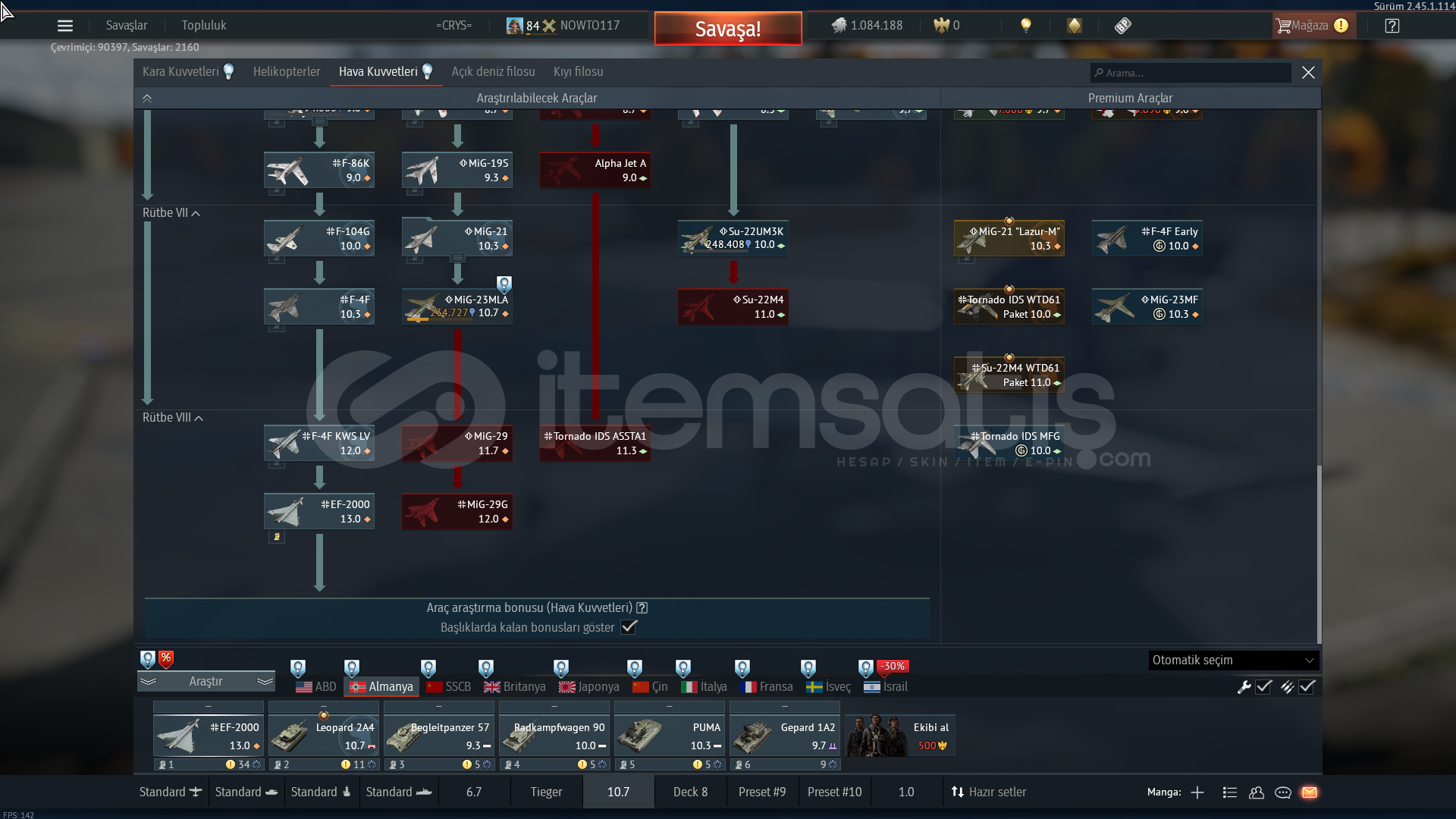
Task: Select the Tieger preset
Action: click(546, 792)
